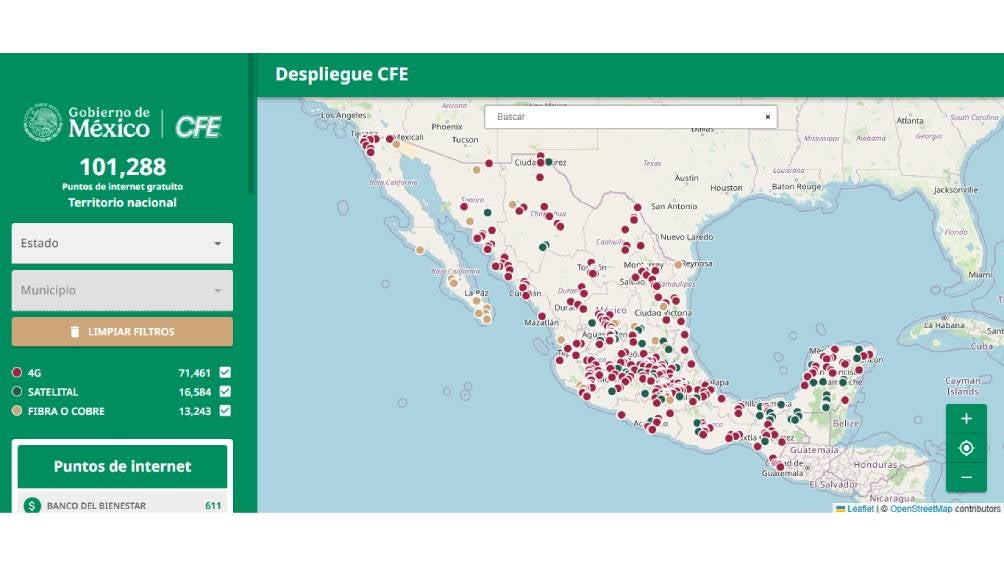
Task: Toggle the Satelital layer checkbox
Action: click(225, 392)
